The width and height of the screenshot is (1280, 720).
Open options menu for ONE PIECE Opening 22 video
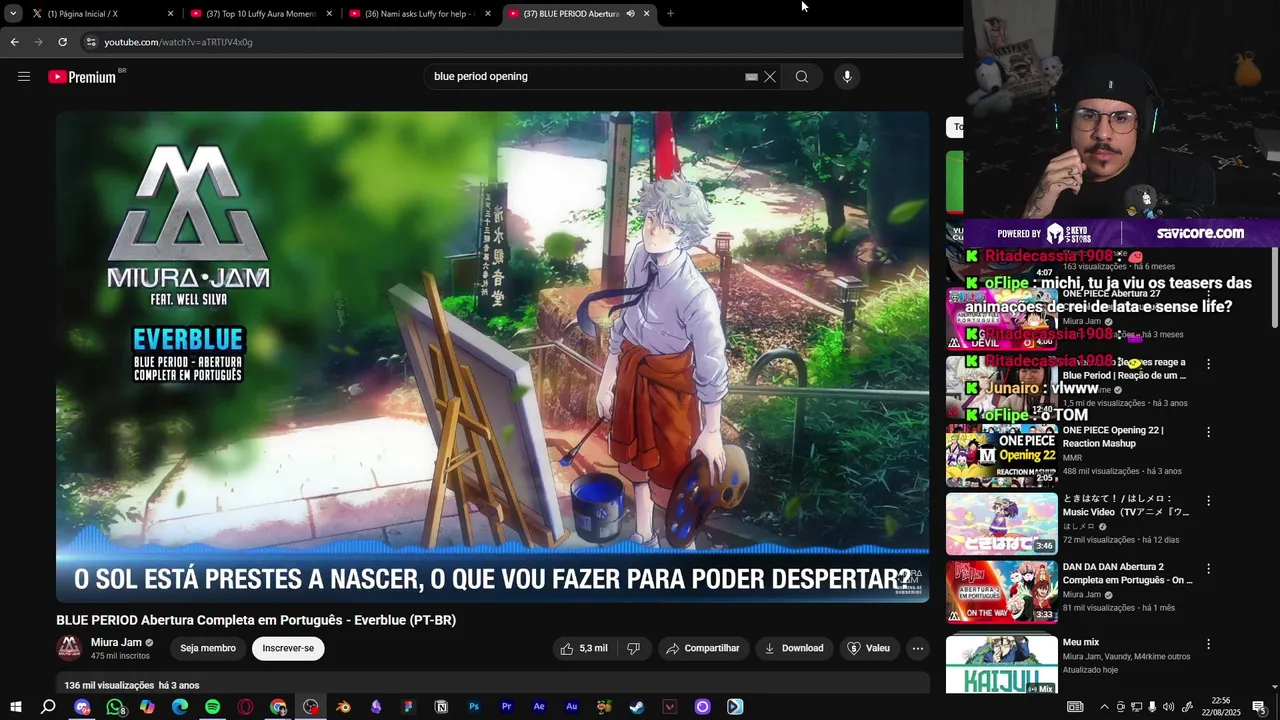click(1208, 432)
